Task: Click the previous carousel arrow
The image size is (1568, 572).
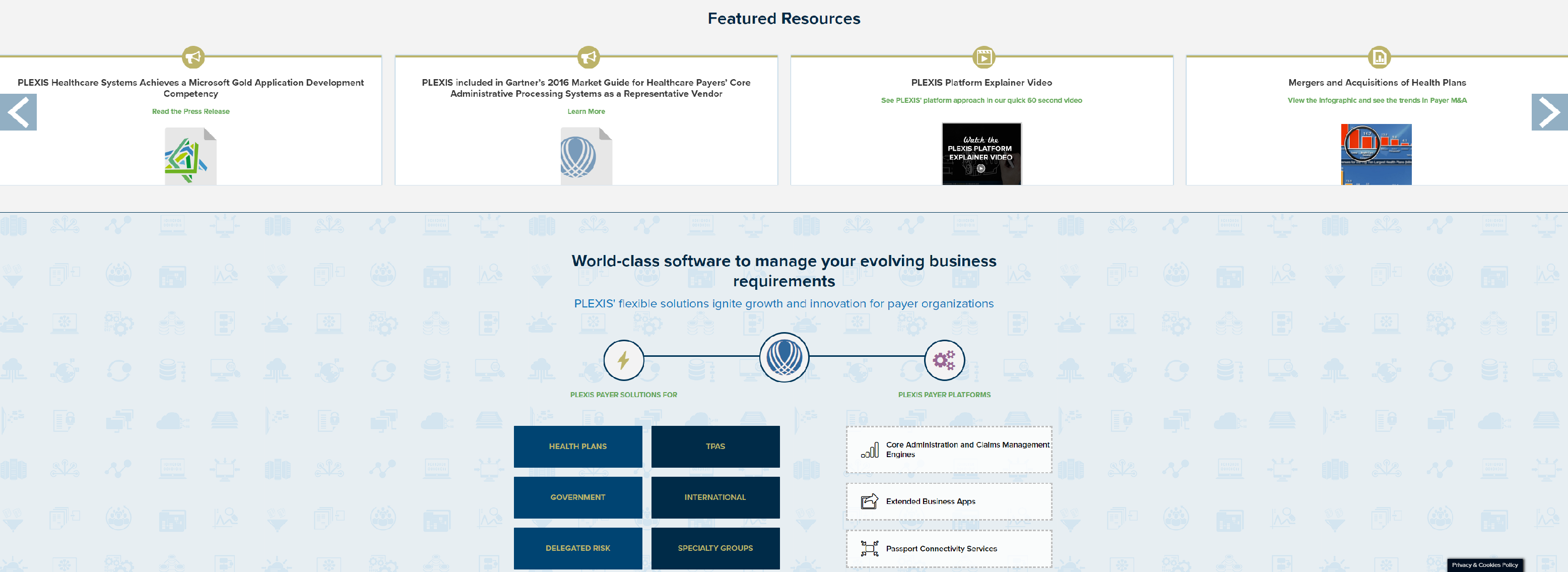Action: pyautogui.click(x=18, y=112)
